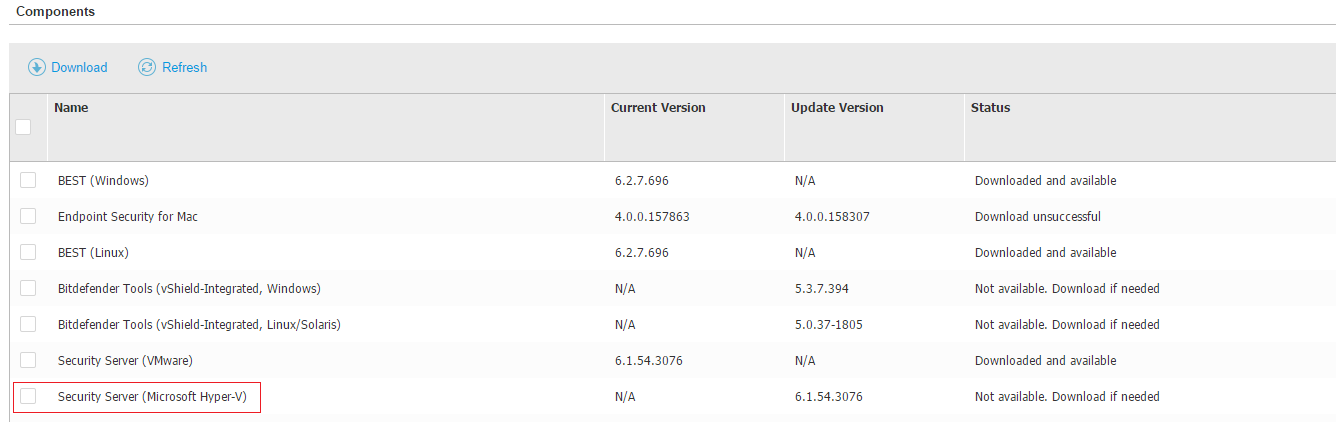Select the Security Server (Microsoft Hyper-V) checkbox
Viewport: 1336px width, 422px height.
(x=28, y=396)
